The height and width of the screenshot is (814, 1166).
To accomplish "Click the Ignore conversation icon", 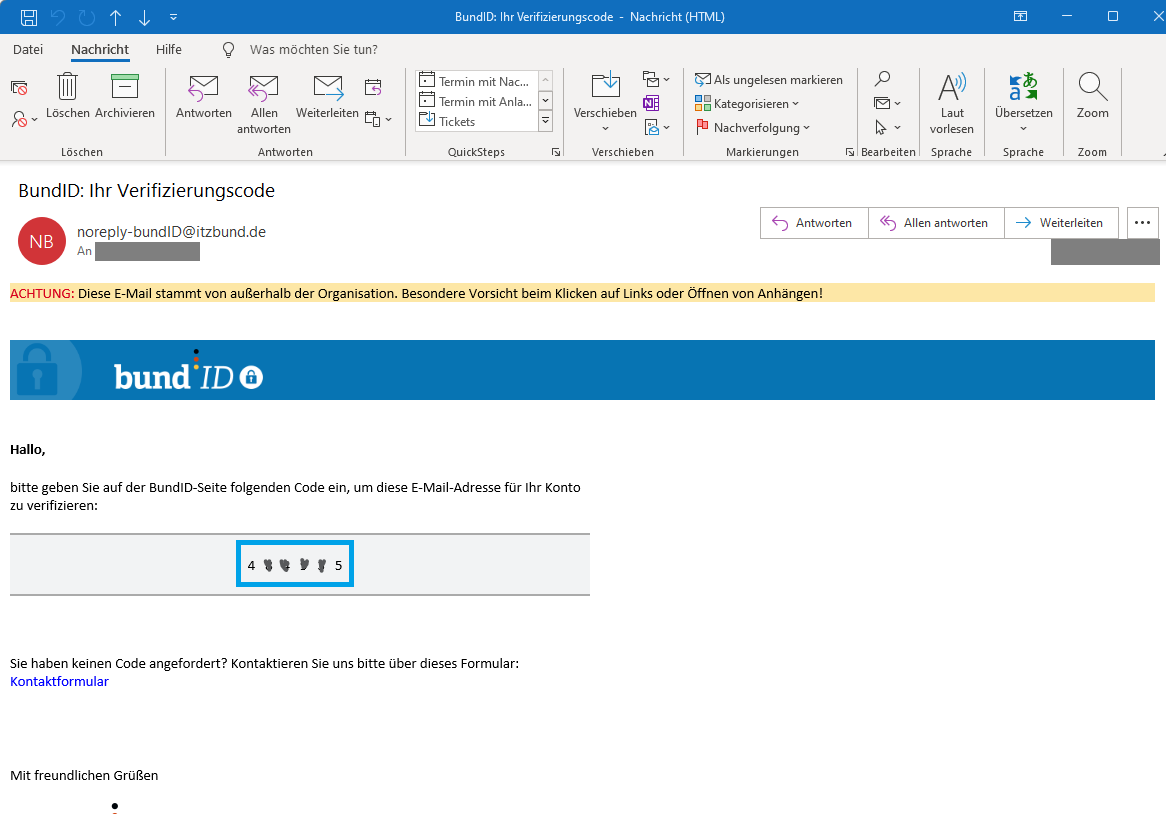I will click(19, 88).
